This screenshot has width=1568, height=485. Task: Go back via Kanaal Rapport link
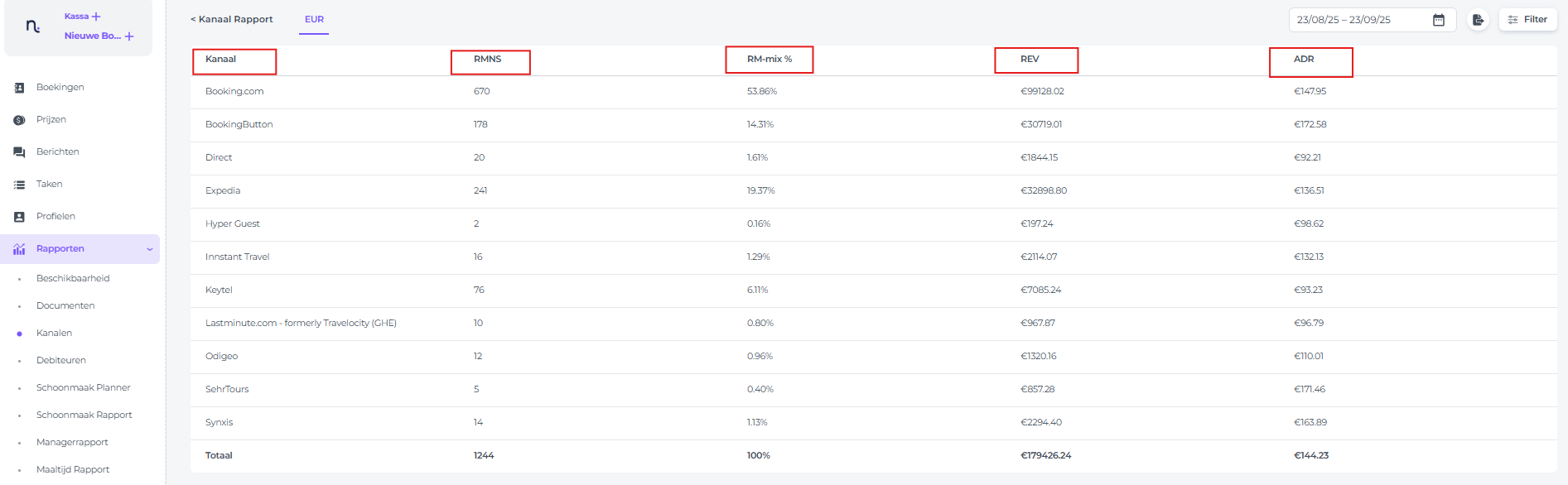click(231, 20)
